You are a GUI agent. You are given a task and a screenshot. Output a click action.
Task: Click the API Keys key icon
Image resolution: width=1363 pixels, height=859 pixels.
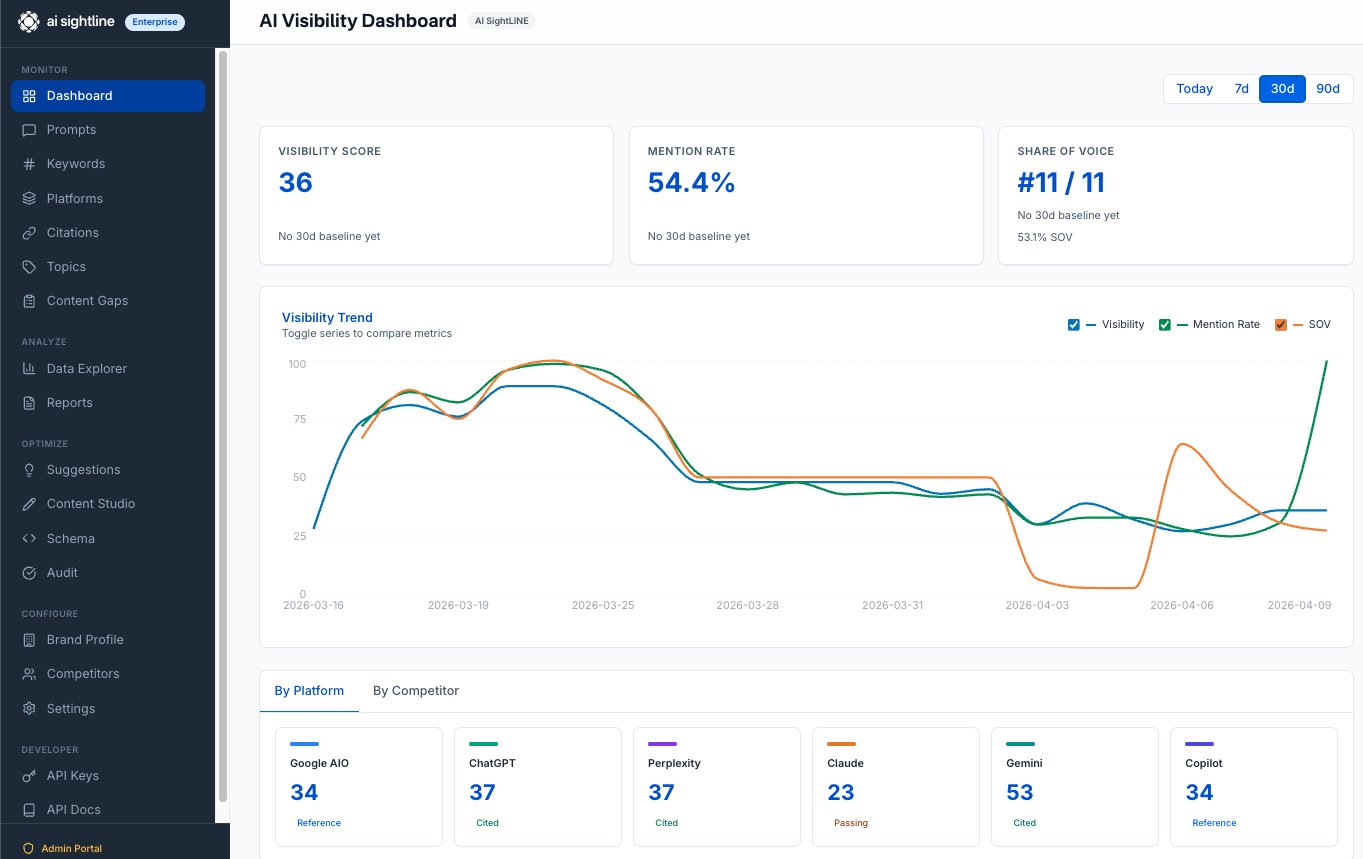point(29,776)
